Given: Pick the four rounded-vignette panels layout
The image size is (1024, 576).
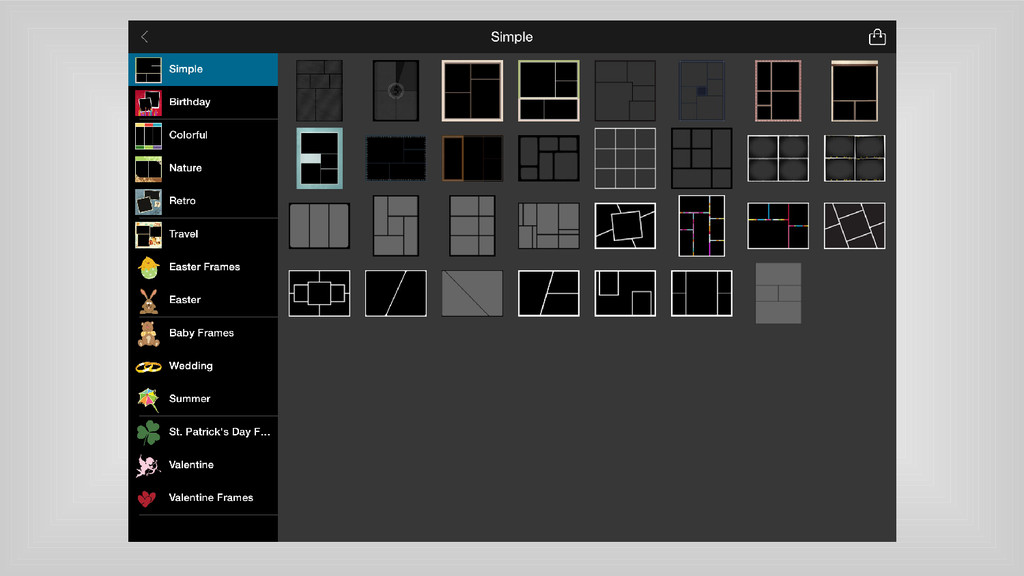Looking at the screenshot, I should [778, 158].
